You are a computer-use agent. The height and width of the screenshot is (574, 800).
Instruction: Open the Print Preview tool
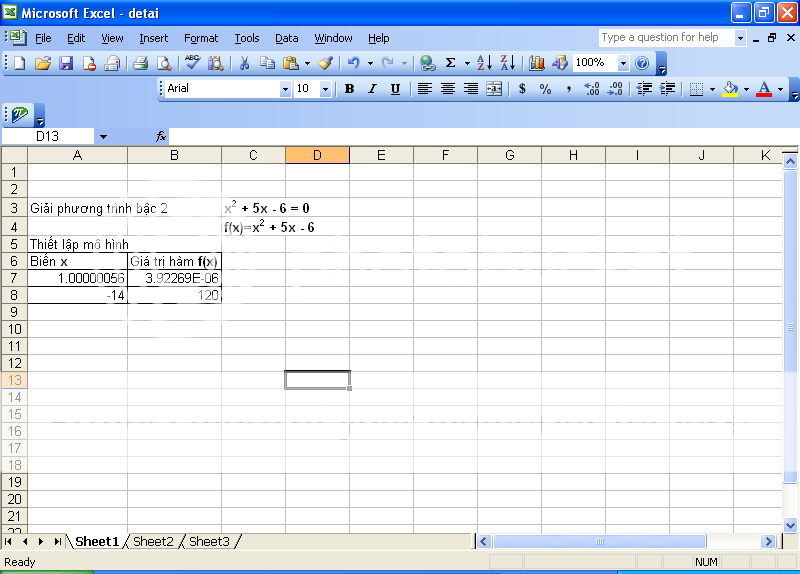(x=163, y=63)
